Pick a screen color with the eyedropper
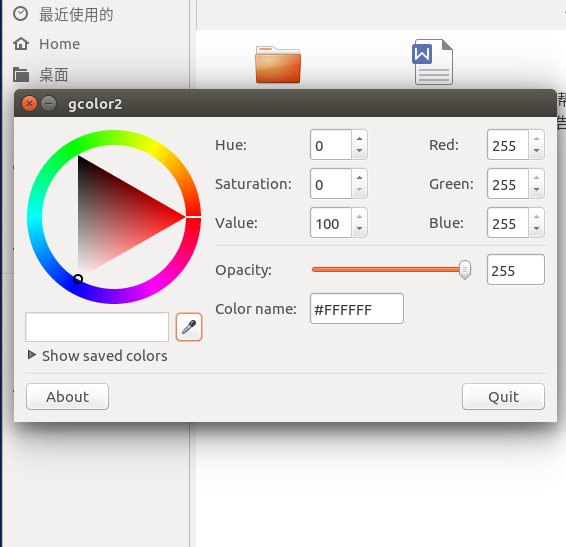The width and height of the screenshot is (566, 547). 189,327
